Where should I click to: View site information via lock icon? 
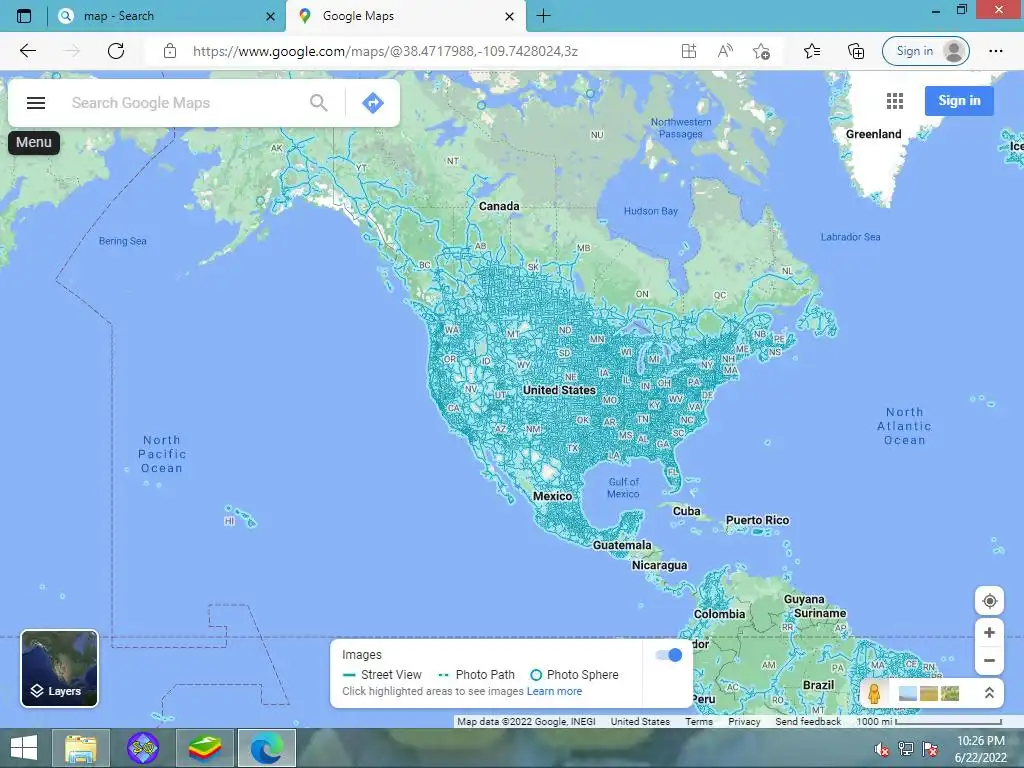pyautogui.click(x=170, y=51)
